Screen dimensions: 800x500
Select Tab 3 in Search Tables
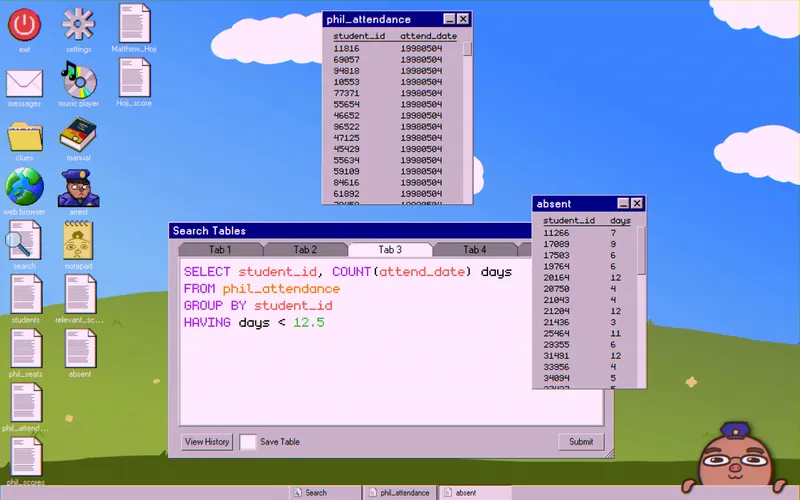click(390, 249)
